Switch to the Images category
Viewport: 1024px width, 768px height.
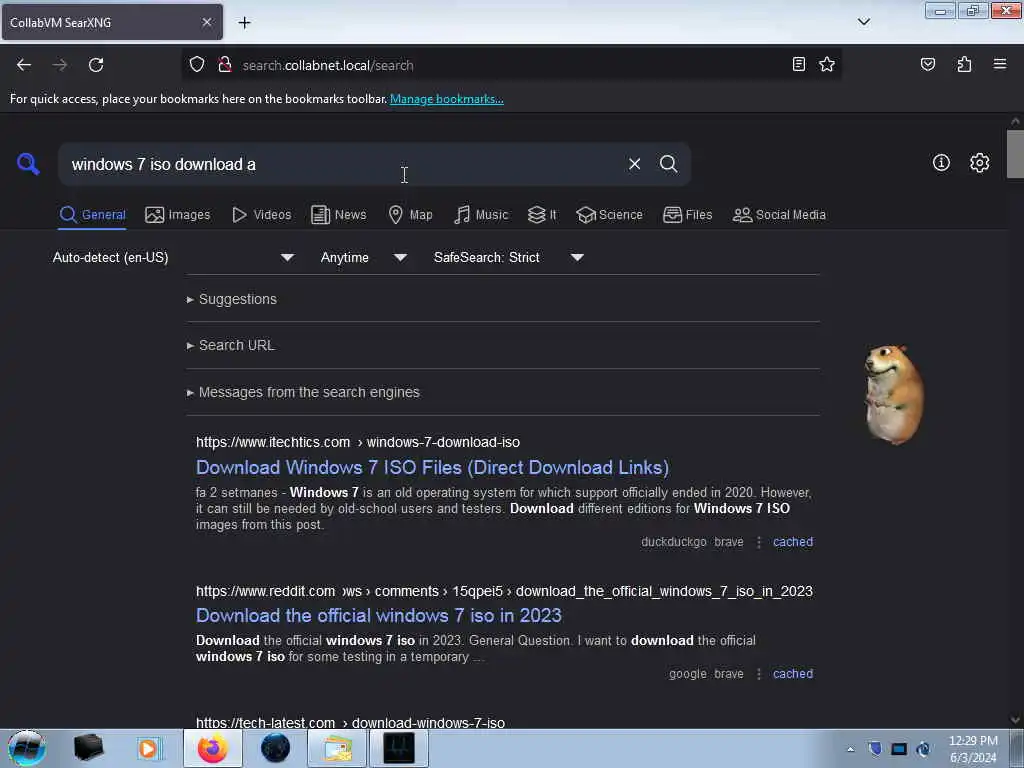pyautogui.click(x=178, y=215)
